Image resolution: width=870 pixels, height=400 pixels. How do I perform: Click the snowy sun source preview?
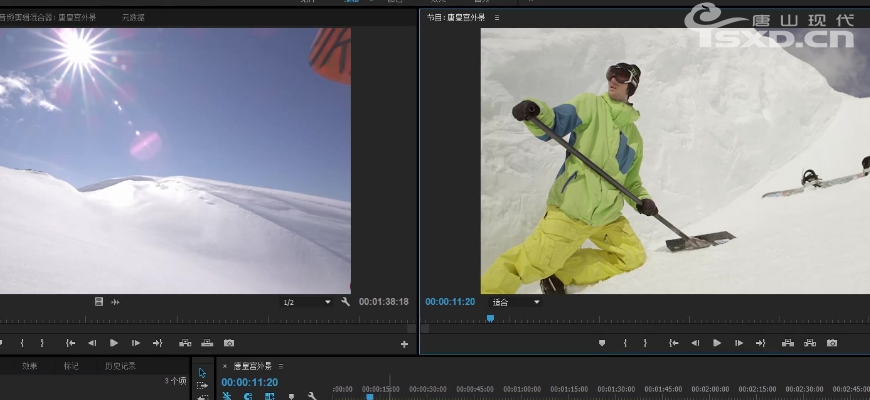pyautogui.click(x=175, y=161)
